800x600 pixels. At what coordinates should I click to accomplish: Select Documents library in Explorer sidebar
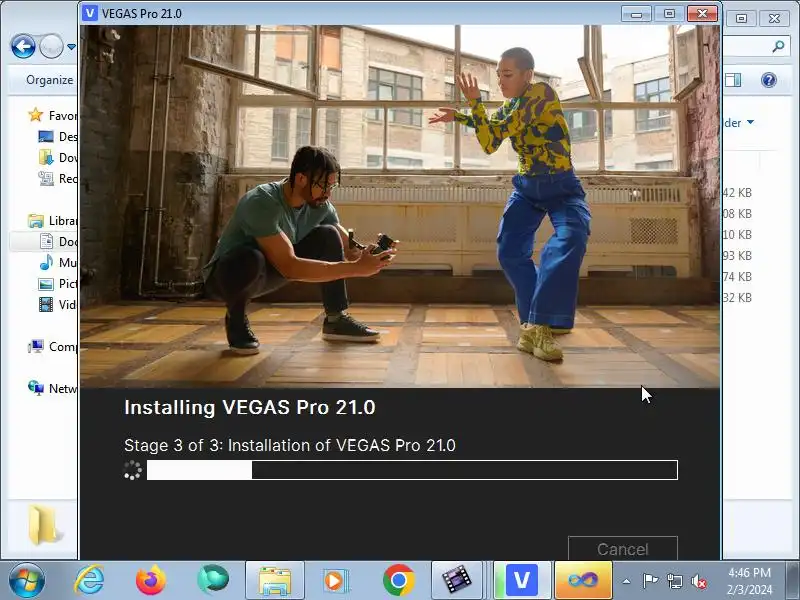(x=58, y=241)
